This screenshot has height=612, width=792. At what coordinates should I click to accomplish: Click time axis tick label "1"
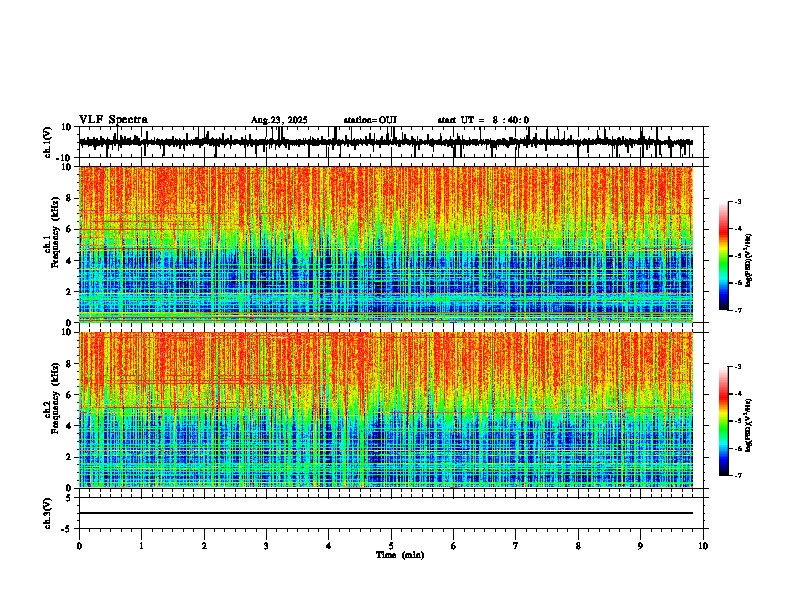click(141, 546)
